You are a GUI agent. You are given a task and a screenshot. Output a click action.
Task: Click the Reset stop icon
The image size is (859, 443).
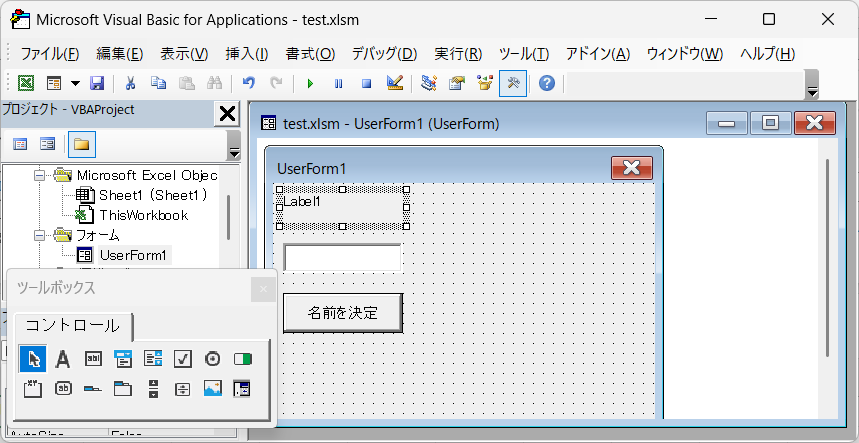coord(366,84)
